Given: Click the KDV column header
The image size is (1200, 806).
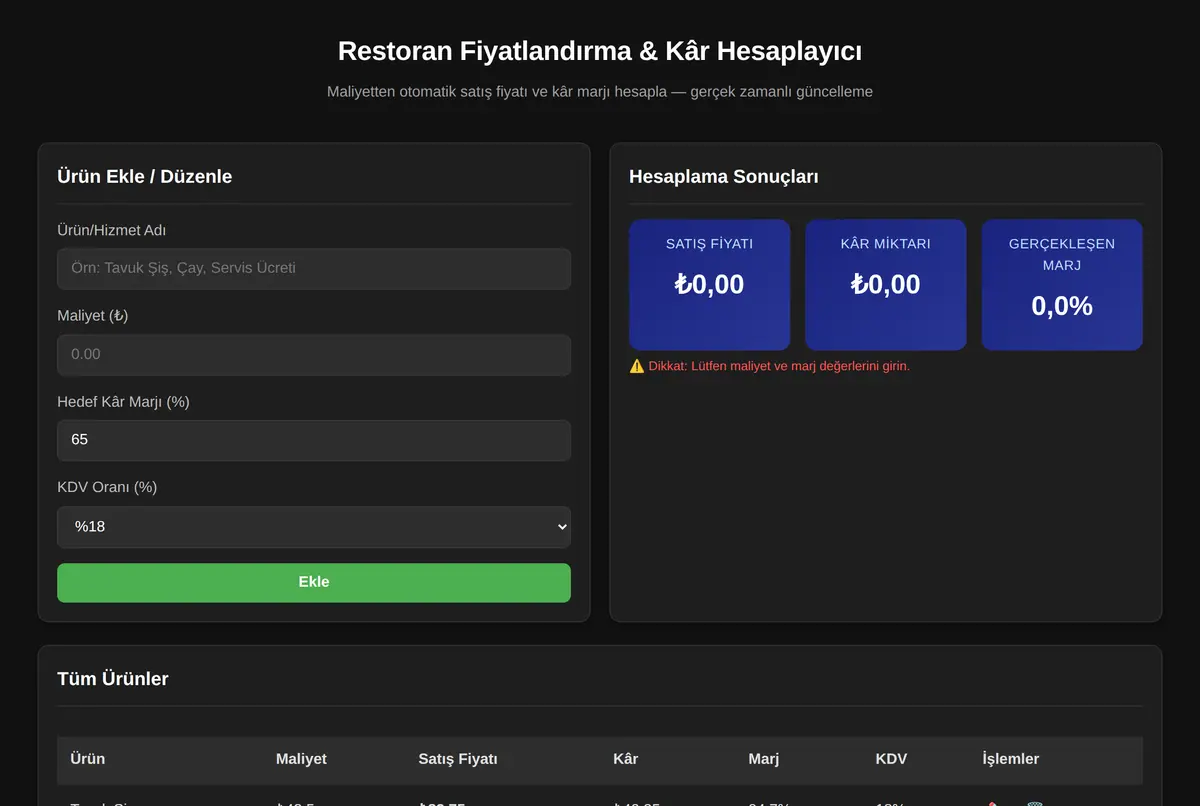Looking at the screenshot, I should pos(891,759).
